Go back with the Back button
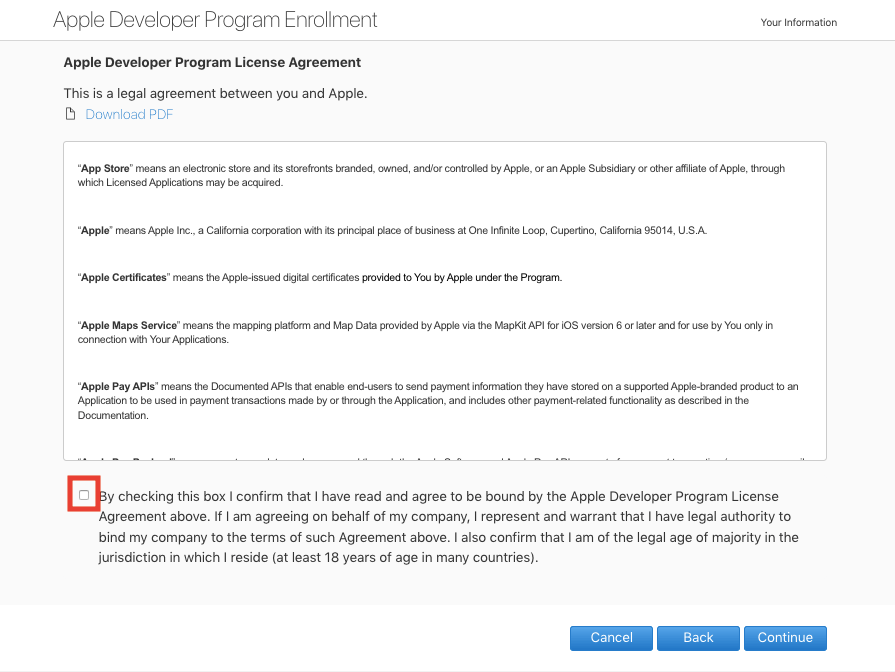The width and height of the screenshot is (895, 672). [698, 638]
